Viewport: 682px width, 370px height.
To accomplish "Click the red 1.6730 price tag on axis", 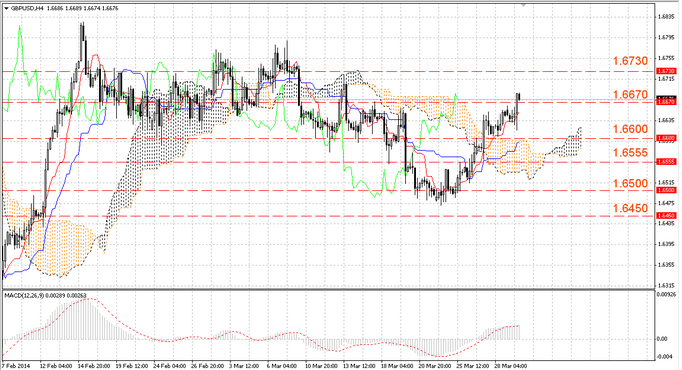I will (x=666, y=71).
